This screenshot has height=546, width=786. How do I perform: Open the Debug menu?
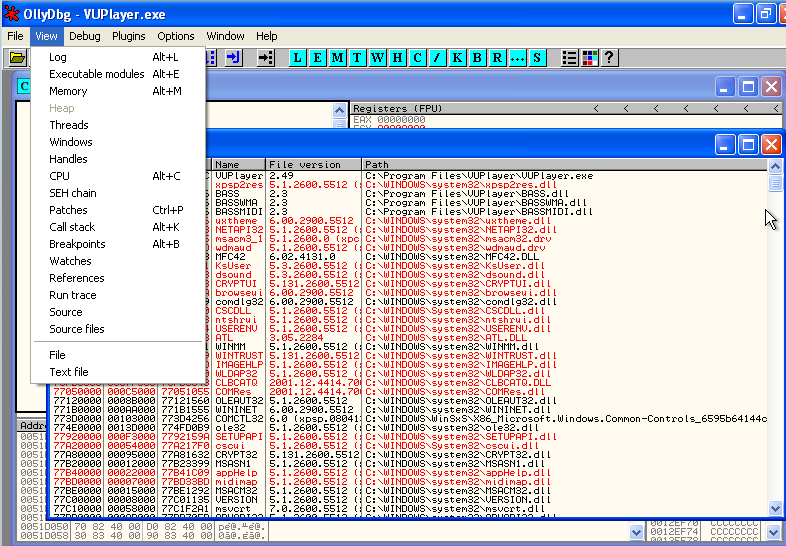click(x=85, y=36)
